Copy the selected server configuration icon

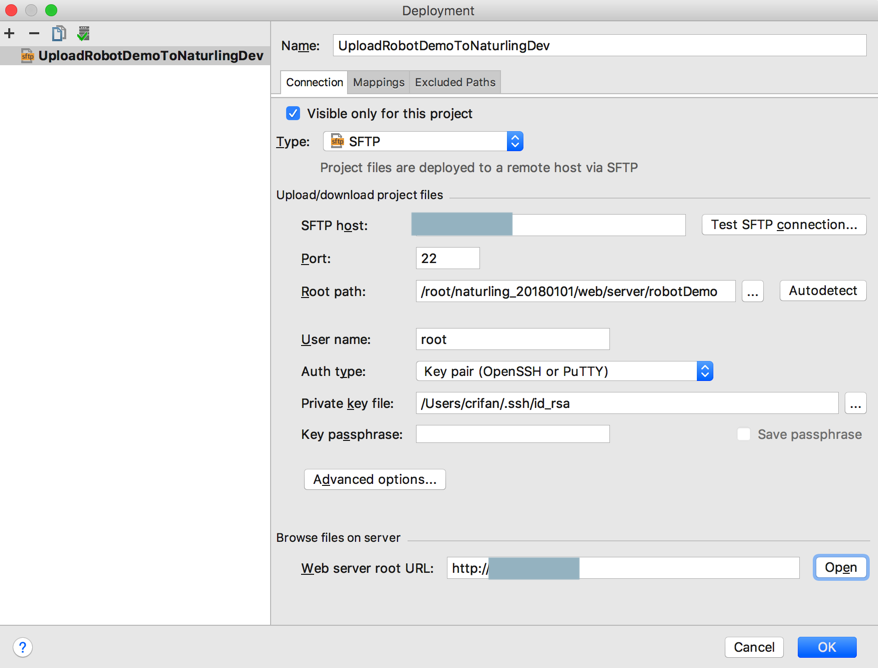coord(59,34)
